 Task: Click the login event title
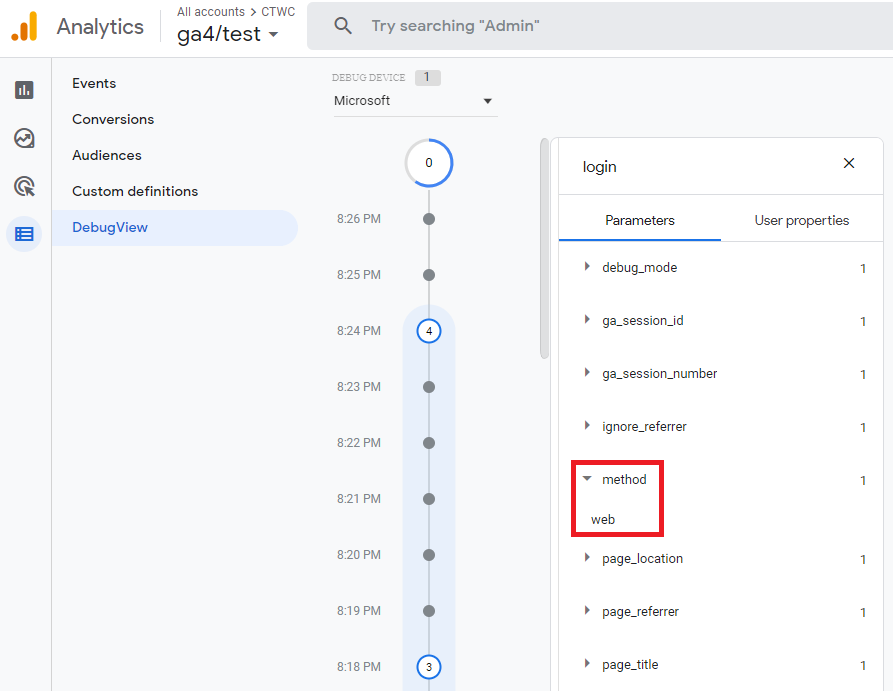click(599, 167)
